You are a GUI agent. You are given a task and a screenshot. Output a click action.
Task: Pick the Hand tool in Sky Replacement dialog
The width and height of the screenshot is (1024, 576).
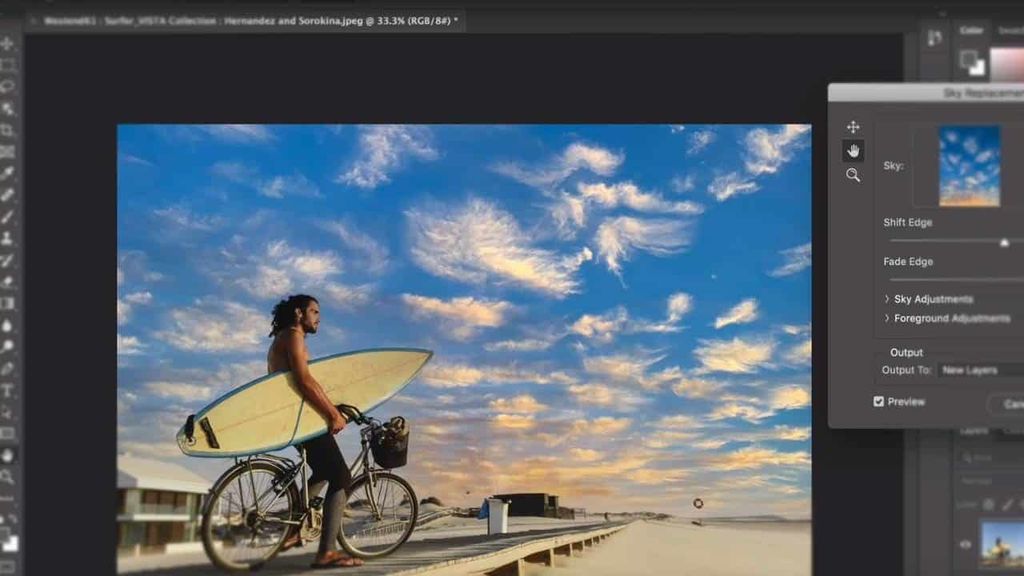tap(853, 151)
